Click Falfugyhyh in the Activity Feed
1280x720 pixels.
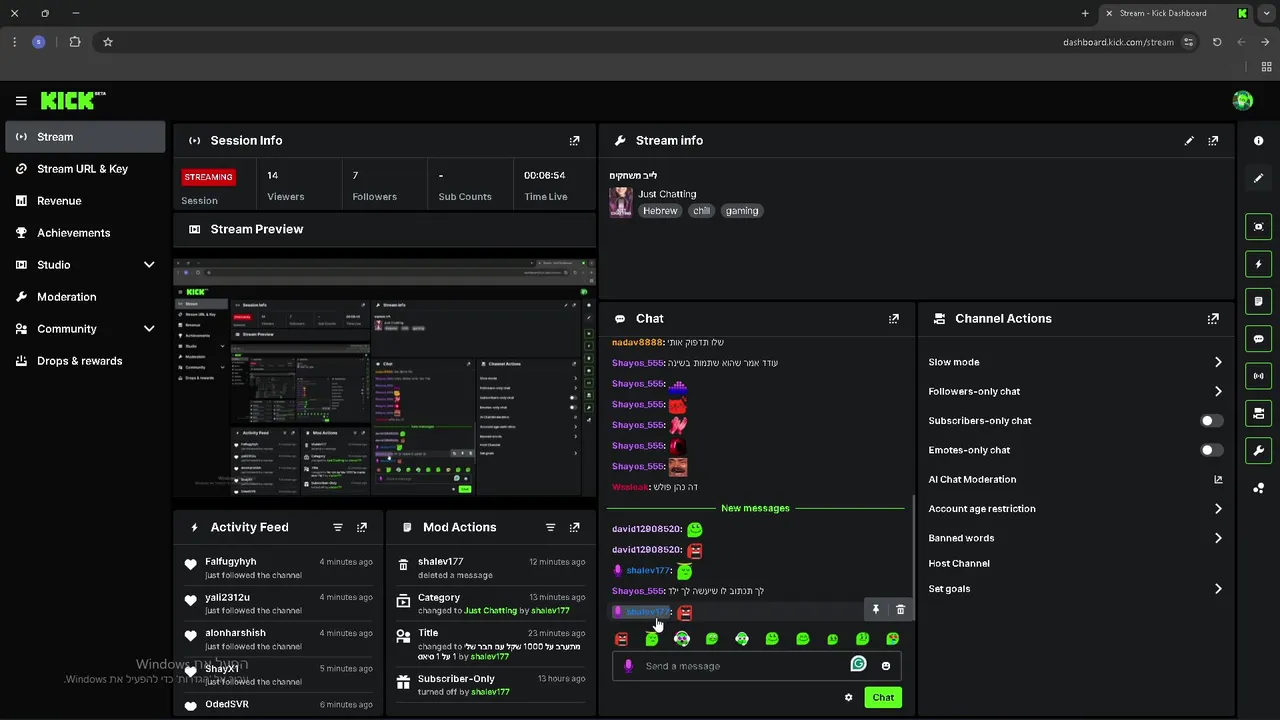point(231,562)
